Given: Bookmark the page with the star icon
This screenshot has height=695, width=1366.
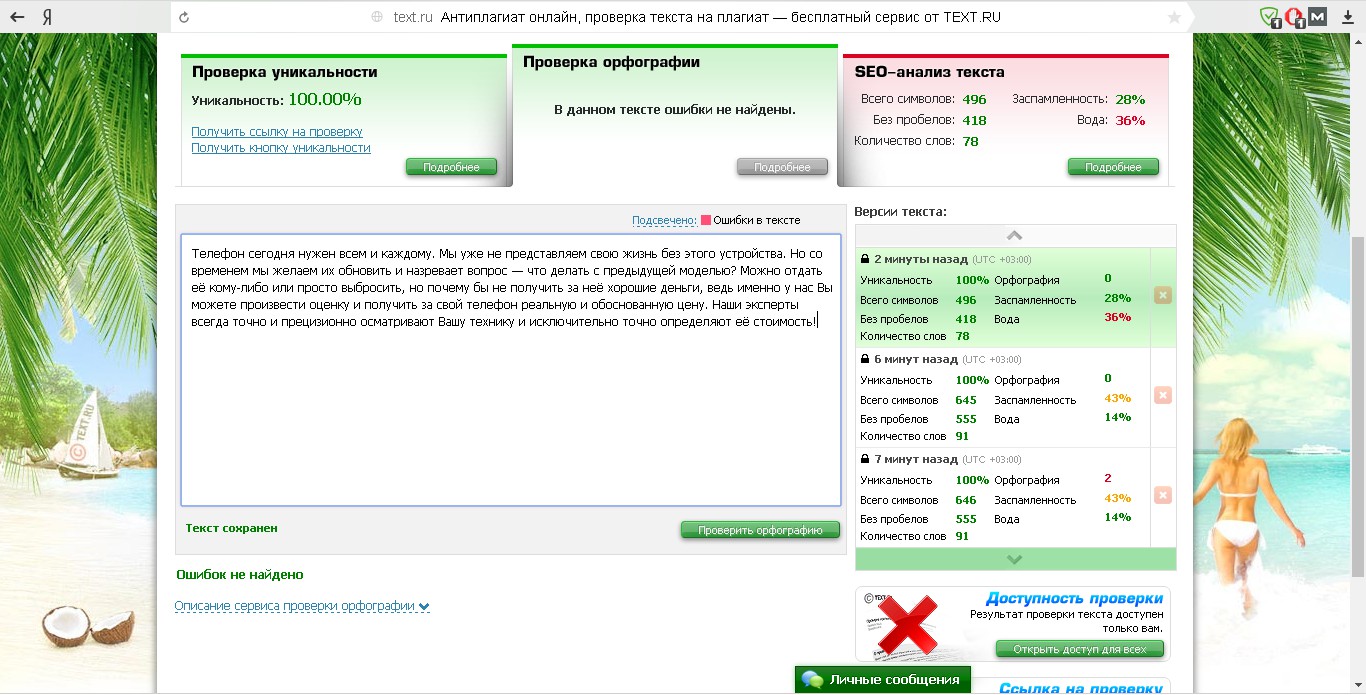Looking at the screenshot, I should point(1174,17).
